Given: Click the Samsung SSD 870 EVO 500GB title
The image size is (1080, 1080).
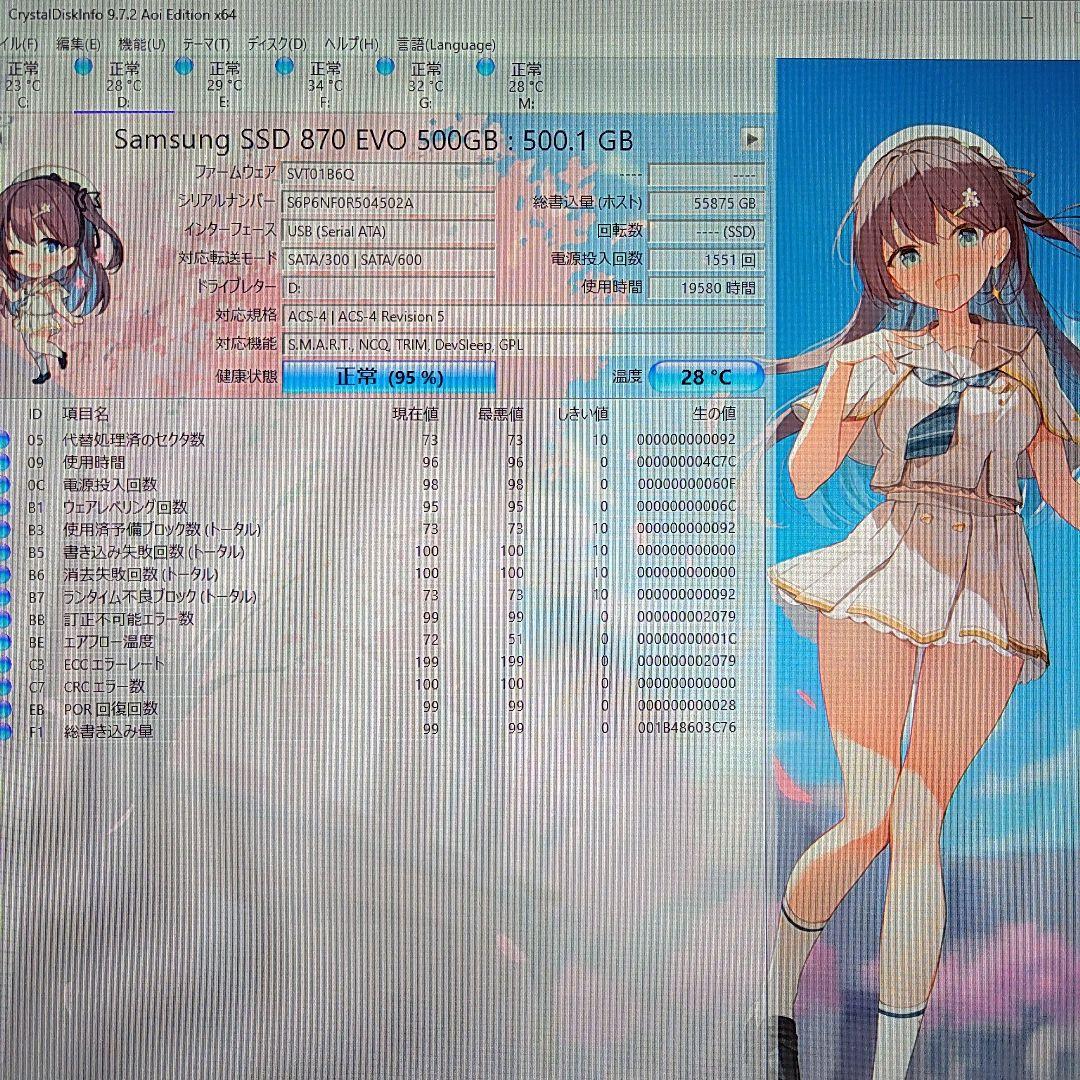Looking at the screenshot, I should [x=373, y=140].
